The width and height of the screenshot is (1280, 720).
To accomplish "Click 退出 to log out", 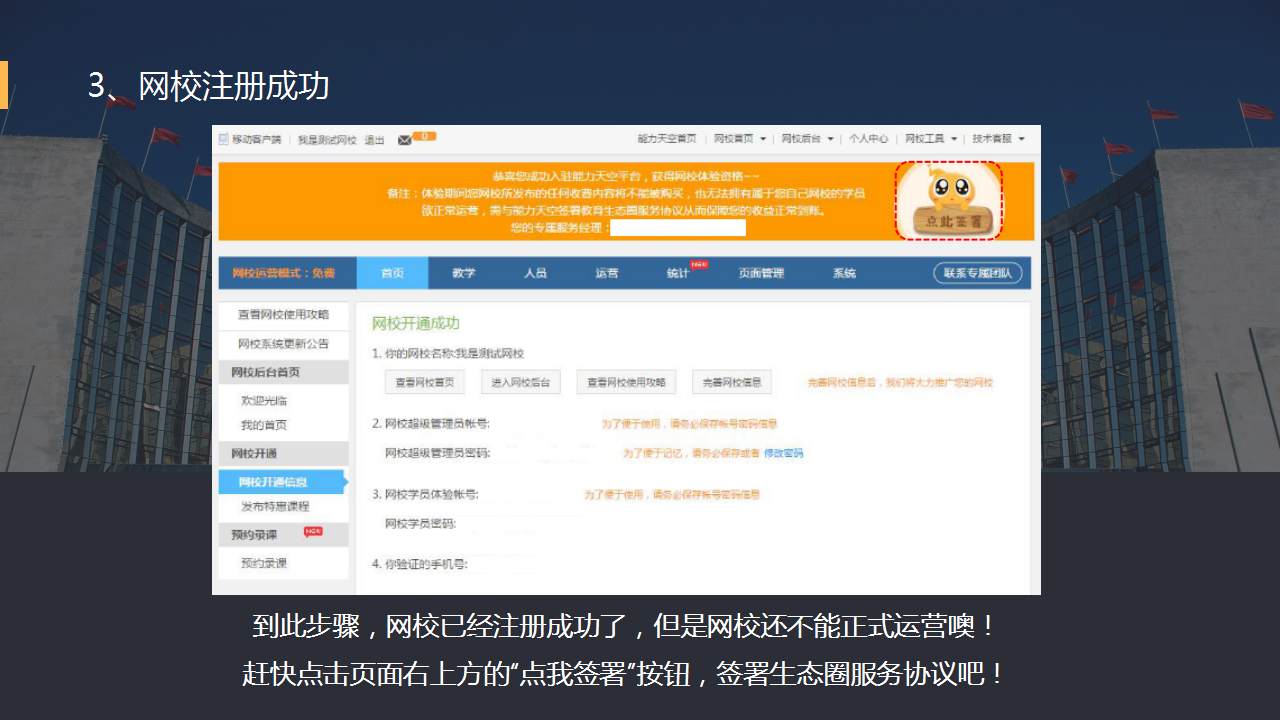I will [374, 140].
